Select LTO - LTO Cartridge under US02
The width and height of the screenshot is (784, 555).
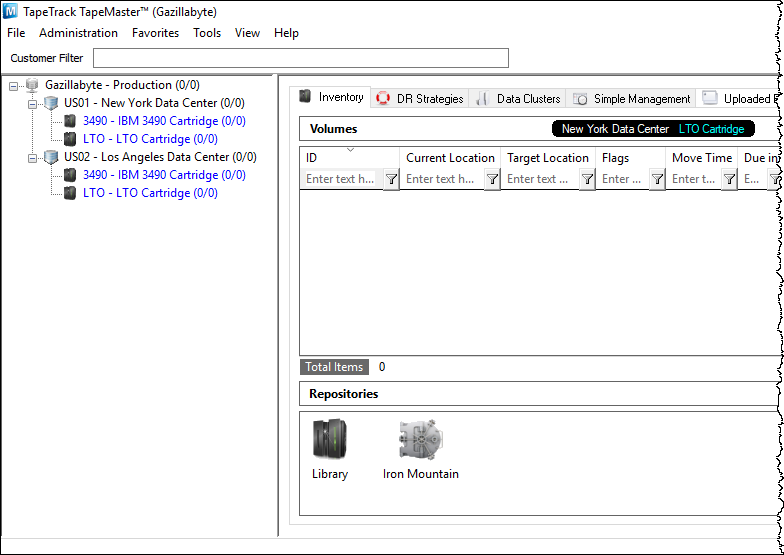coord(150,193)
